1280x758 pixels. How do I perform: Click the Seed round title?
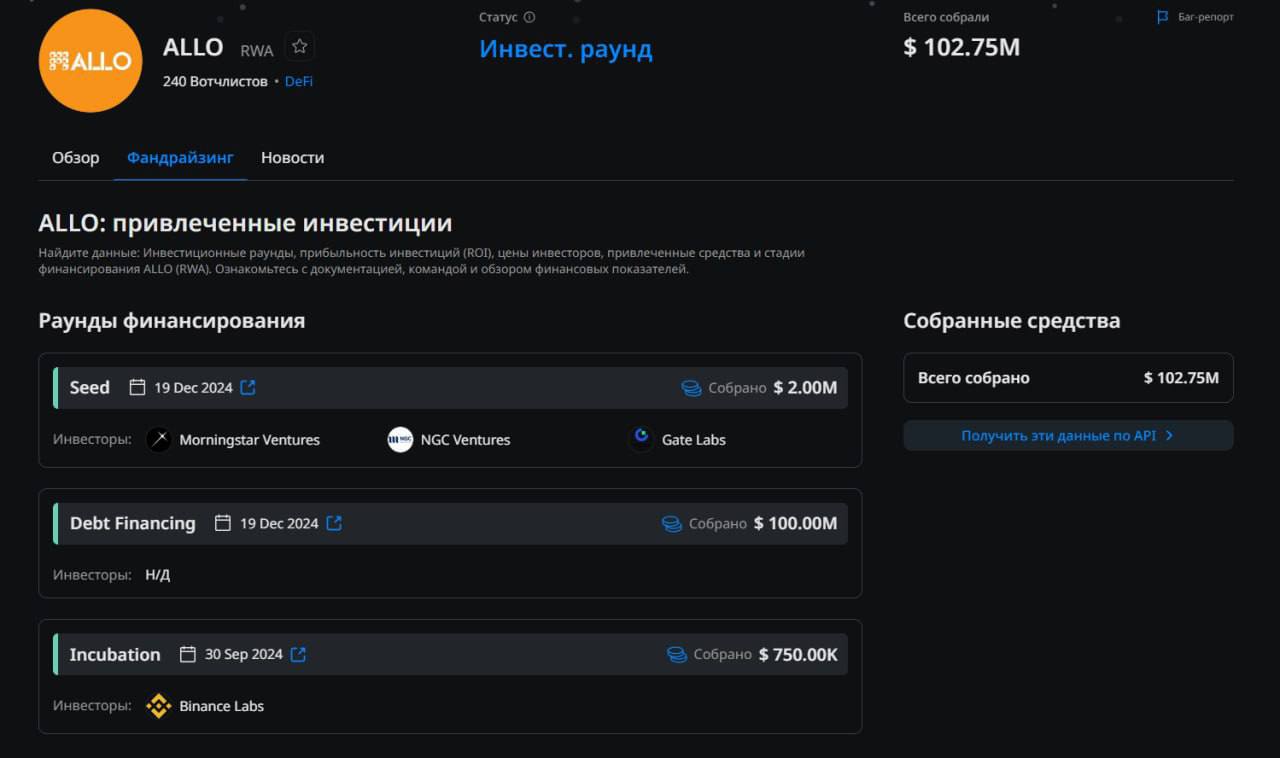click(89, 387)
